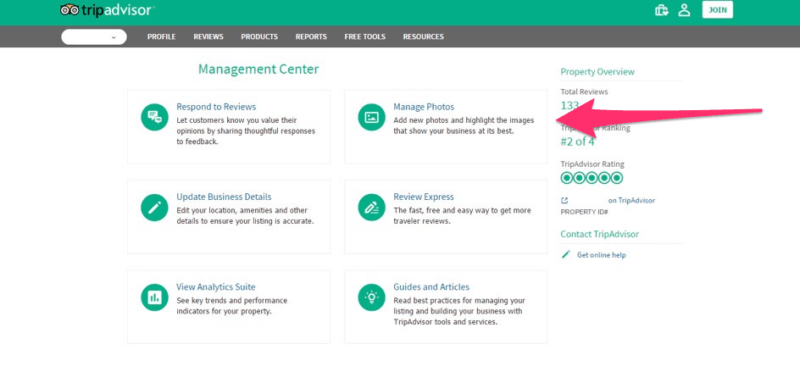
Task: Open the View Analytics Suite link
Action: pos(216,287)
